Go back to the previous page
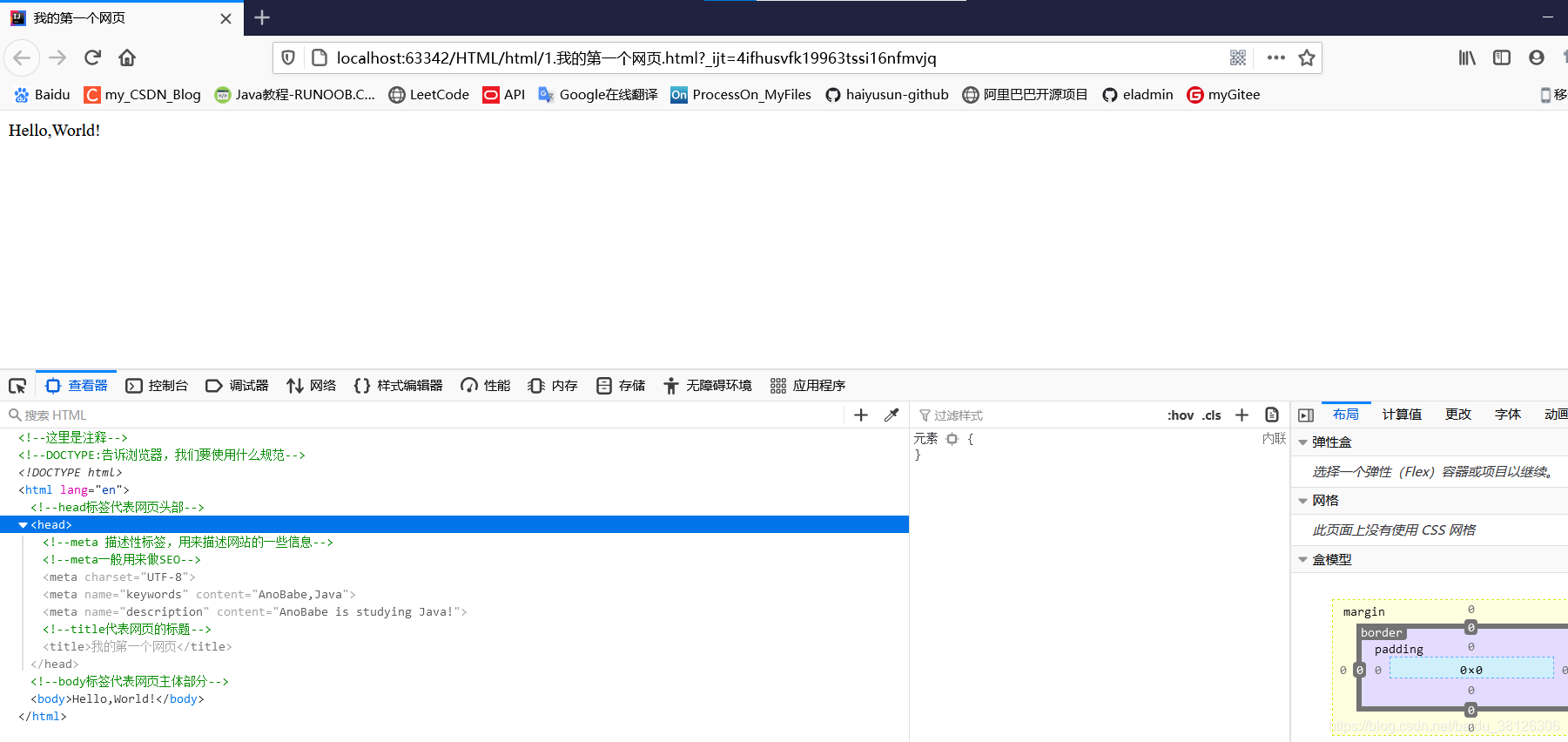This screenshot has height=742, width=1568. [x=22, y=57]
